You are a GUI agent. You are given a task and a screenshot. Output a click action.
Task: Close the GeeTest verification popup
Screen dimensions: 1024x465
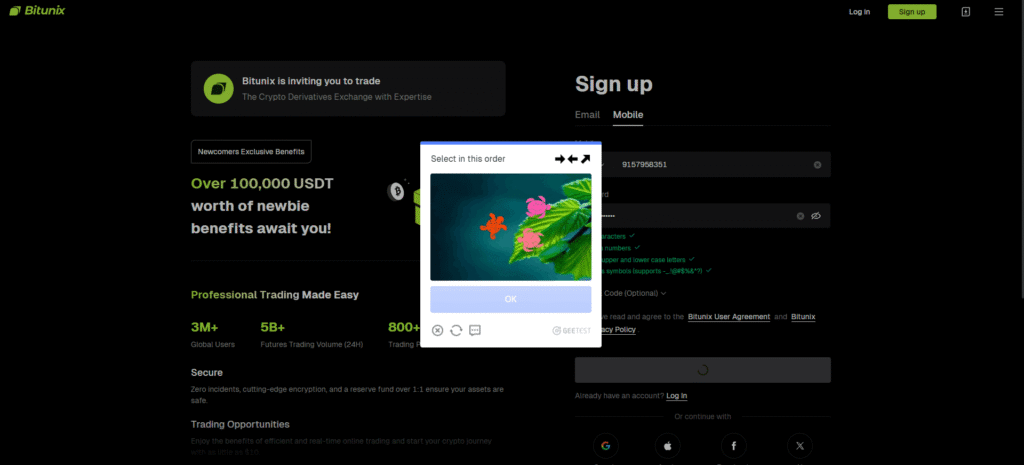(x=437, y=330)
